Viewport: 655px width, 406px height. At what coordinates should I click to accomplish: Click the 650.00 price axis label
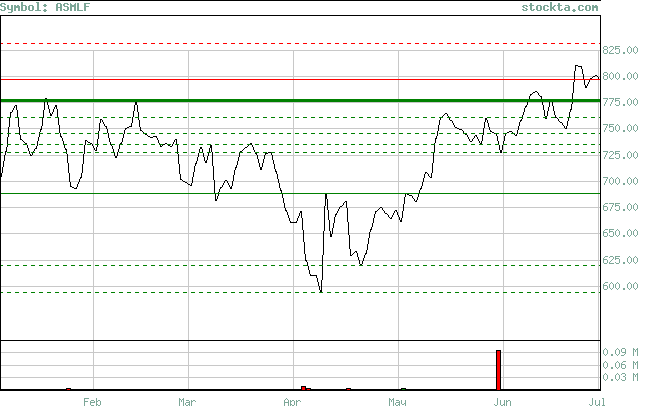point(620,233)
